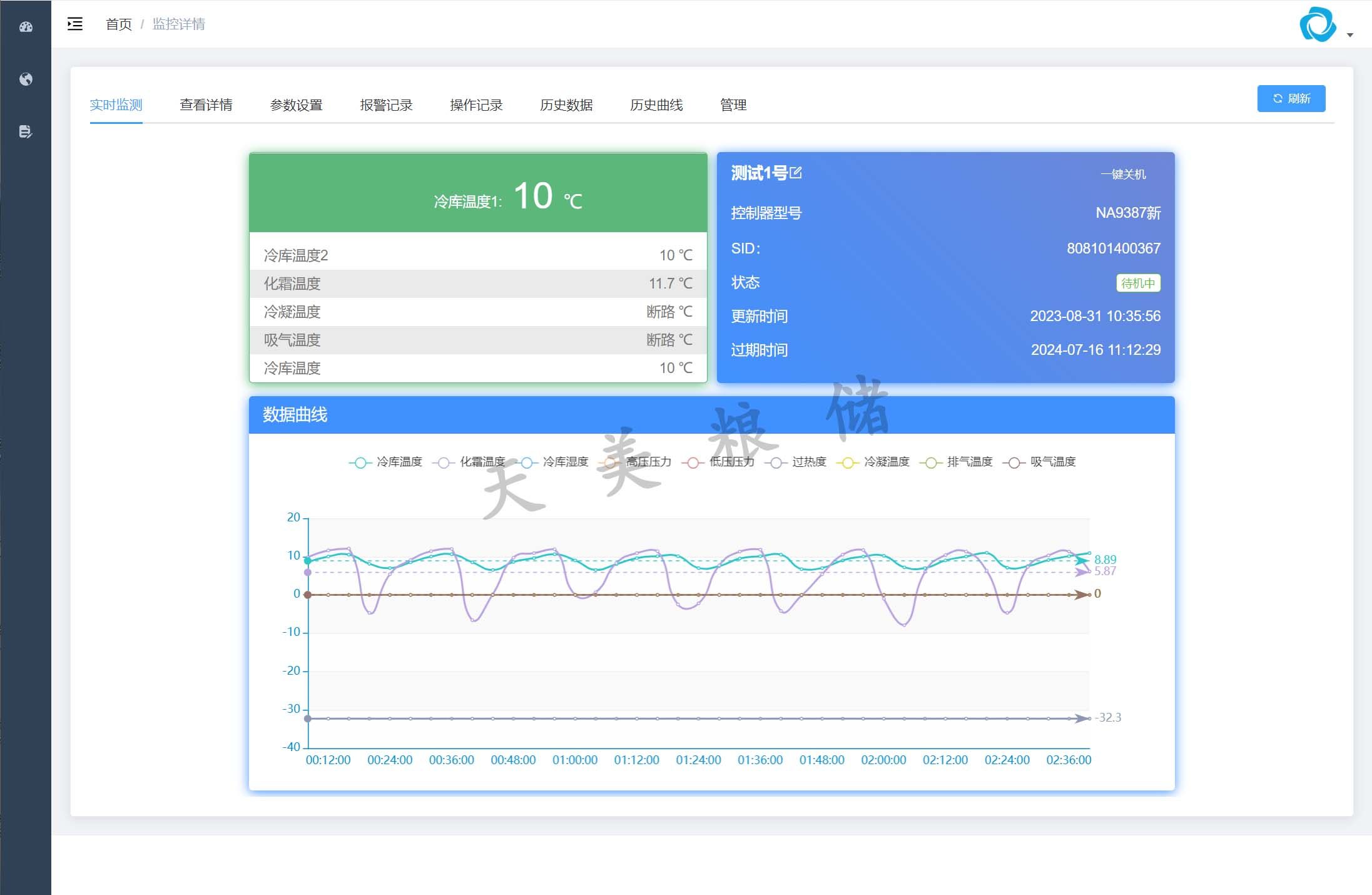Screen dimensions: 1372x895
Task: Toggle the 冷库温度 legend series
Action: [x=386, y=462]
